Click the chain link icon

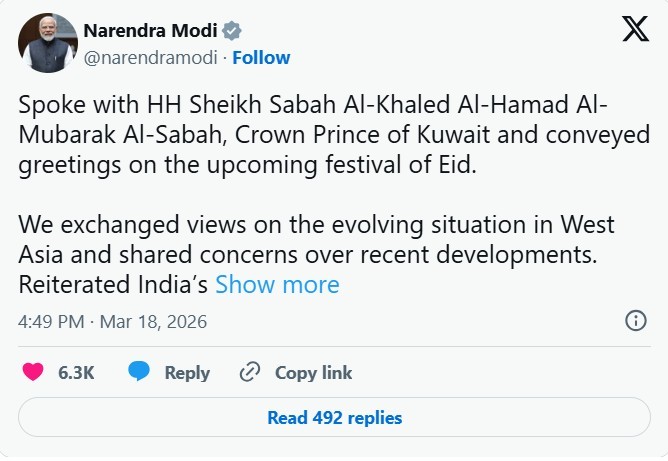[250, 373]
